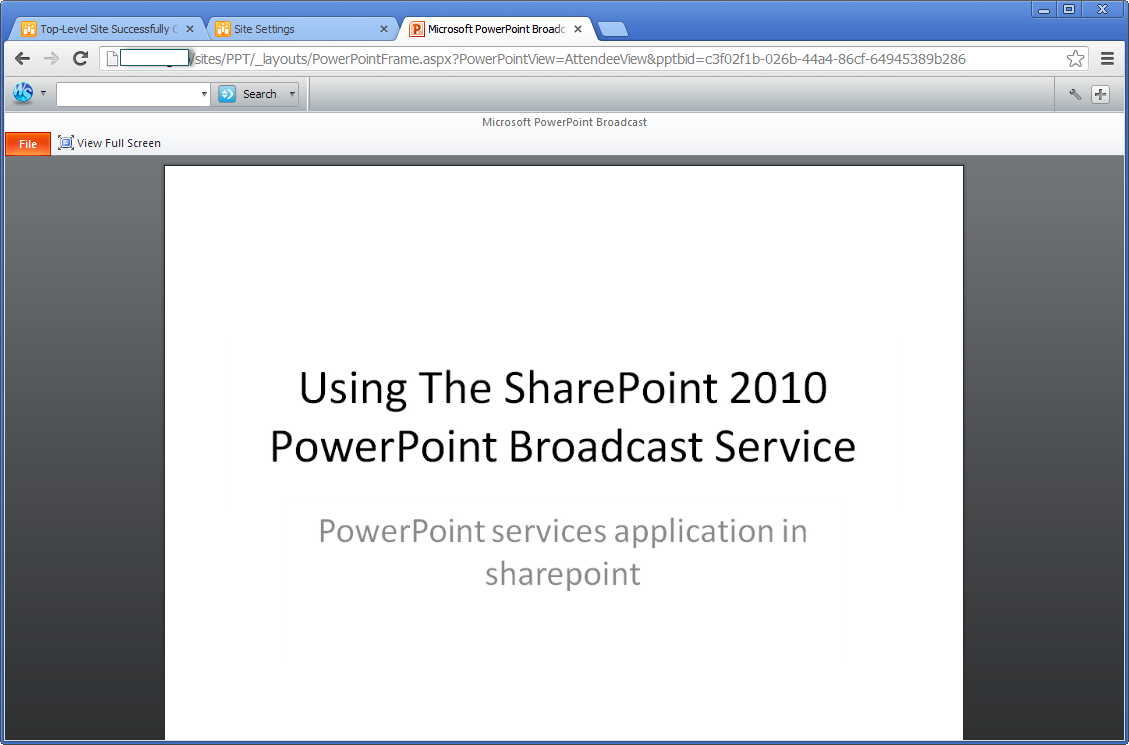This screenshot has width=1129, height=745.
Task: Reload the page with the refresh icon
Action: pyautogui.click(x=81, y=59)
